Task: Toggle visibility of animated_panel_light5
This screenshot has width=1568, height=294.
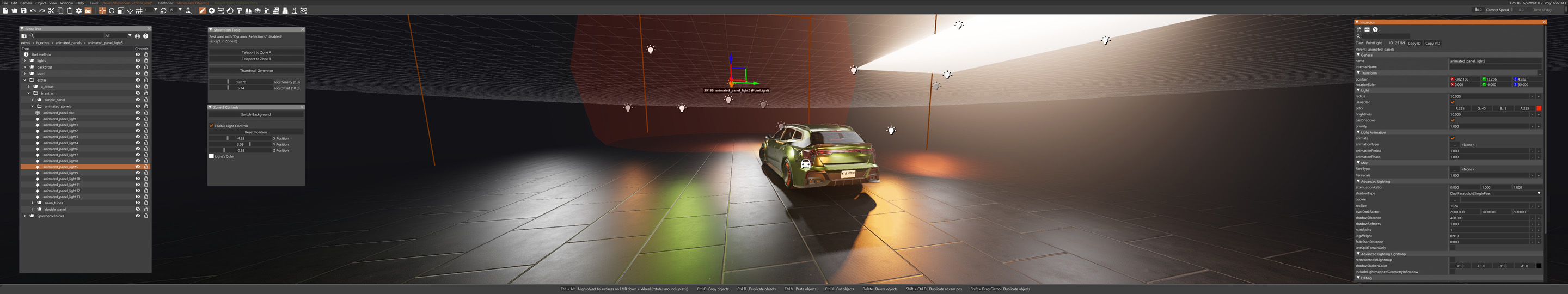Action: click(x=138, y=167)
